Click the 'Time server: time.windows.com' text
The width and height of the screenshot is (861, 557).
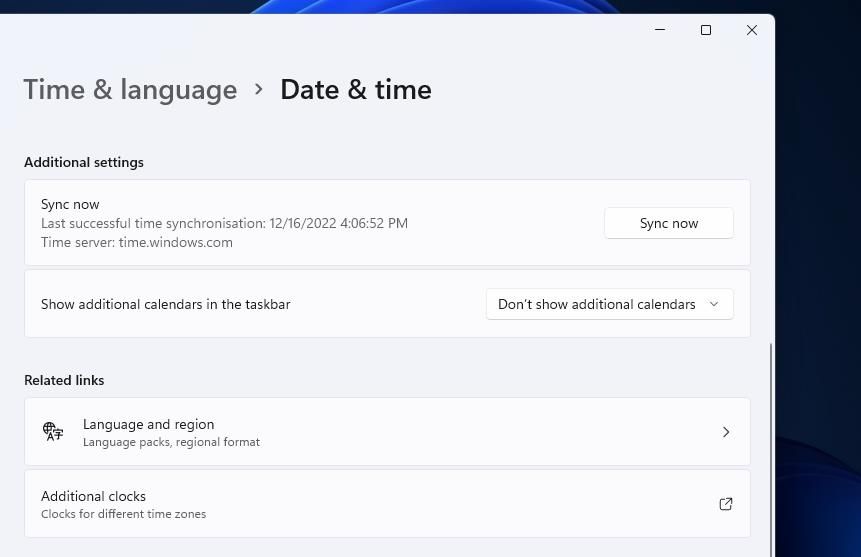[x=137, y=242]
